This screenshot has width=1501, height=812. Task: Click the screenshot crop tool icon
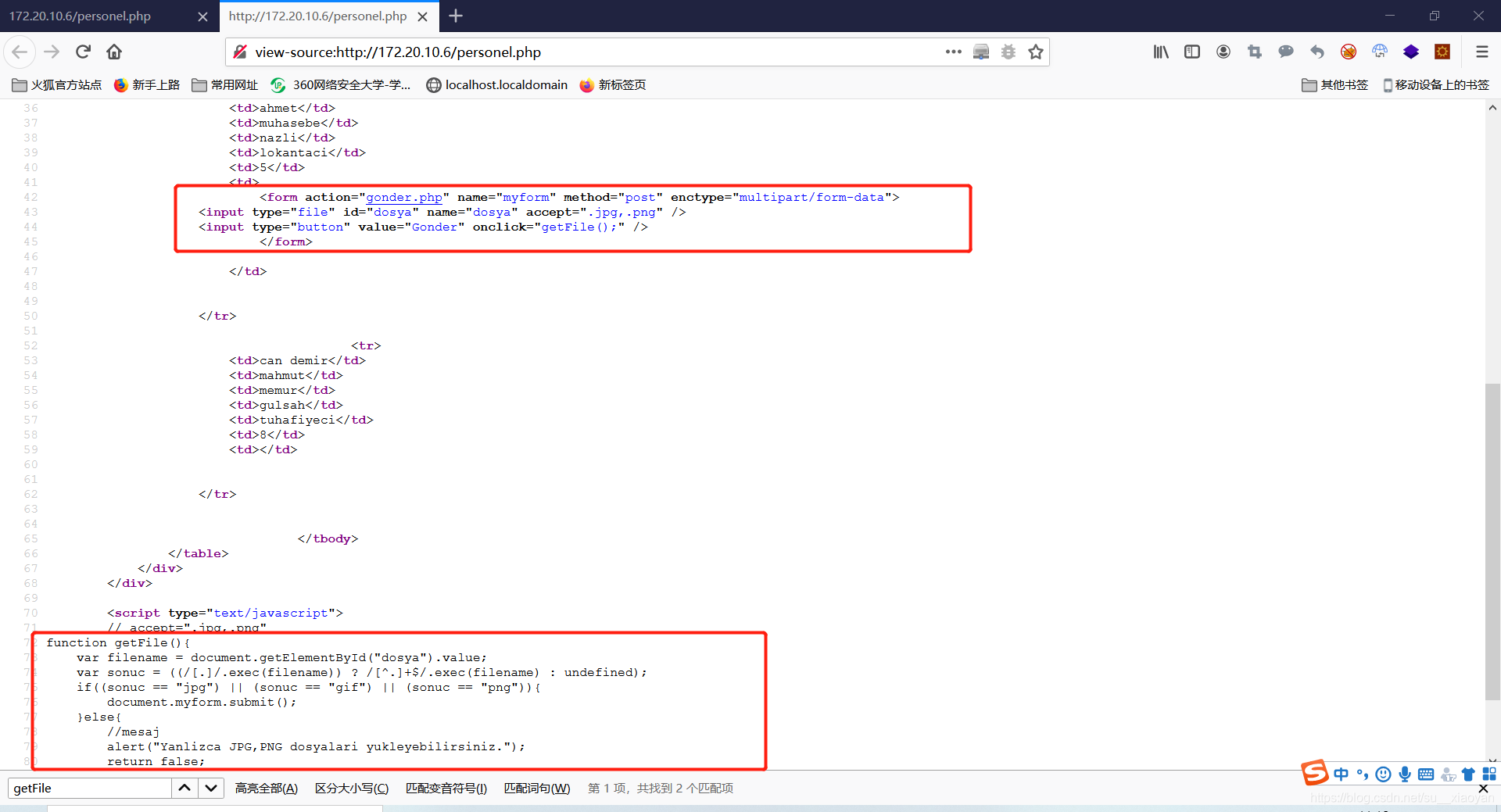[x=1255, y=52]
